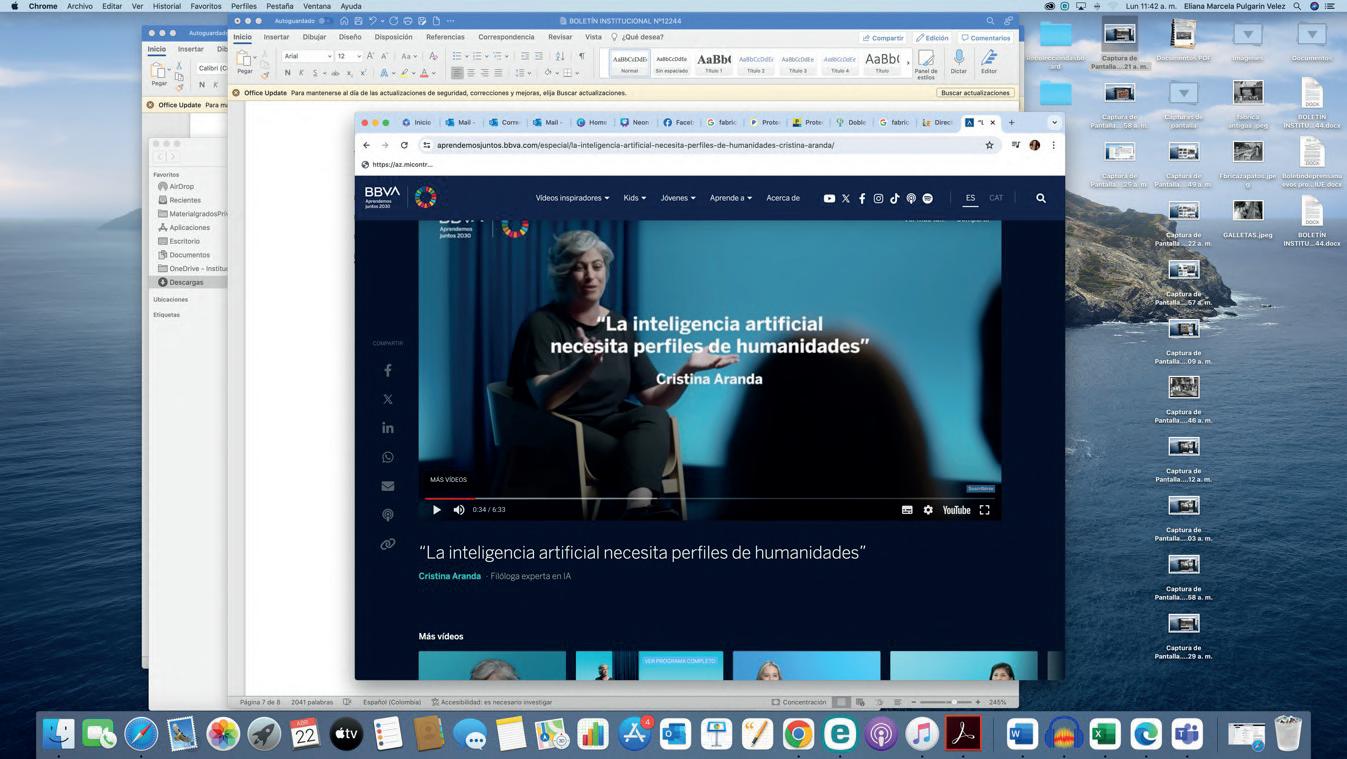Toggle bold formatting in Word

click(x=287, y=73)
